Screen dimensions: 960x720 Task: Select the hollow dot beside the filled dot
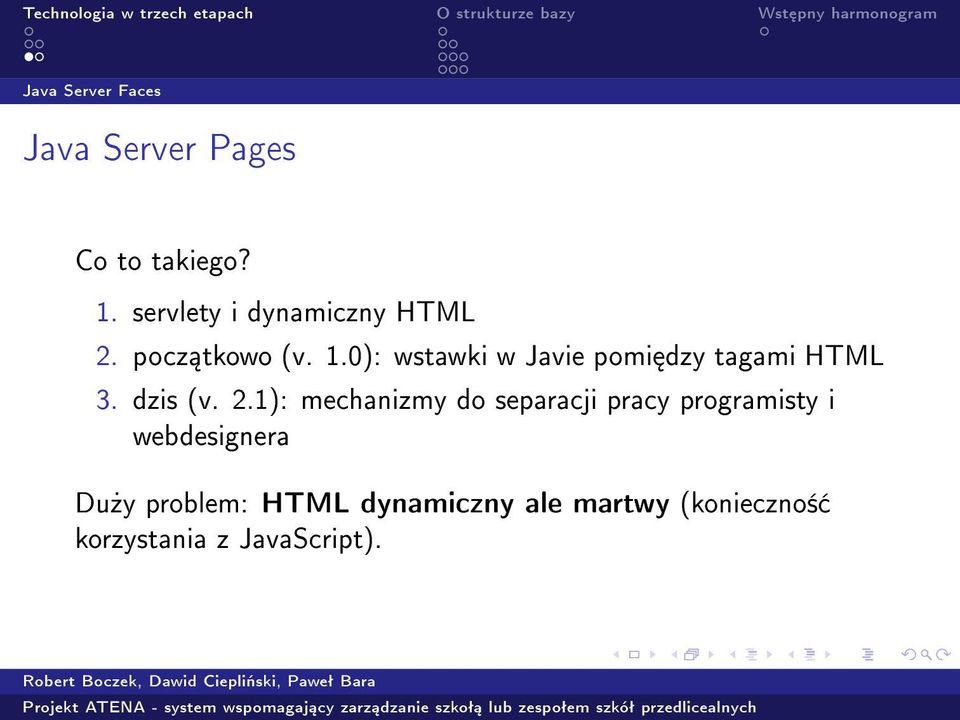tap(39, 57)
